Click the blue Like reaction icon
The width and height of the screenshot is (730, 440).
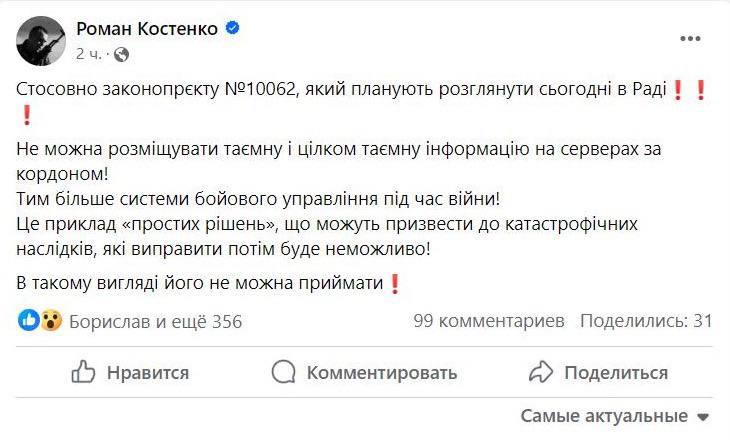29,321
